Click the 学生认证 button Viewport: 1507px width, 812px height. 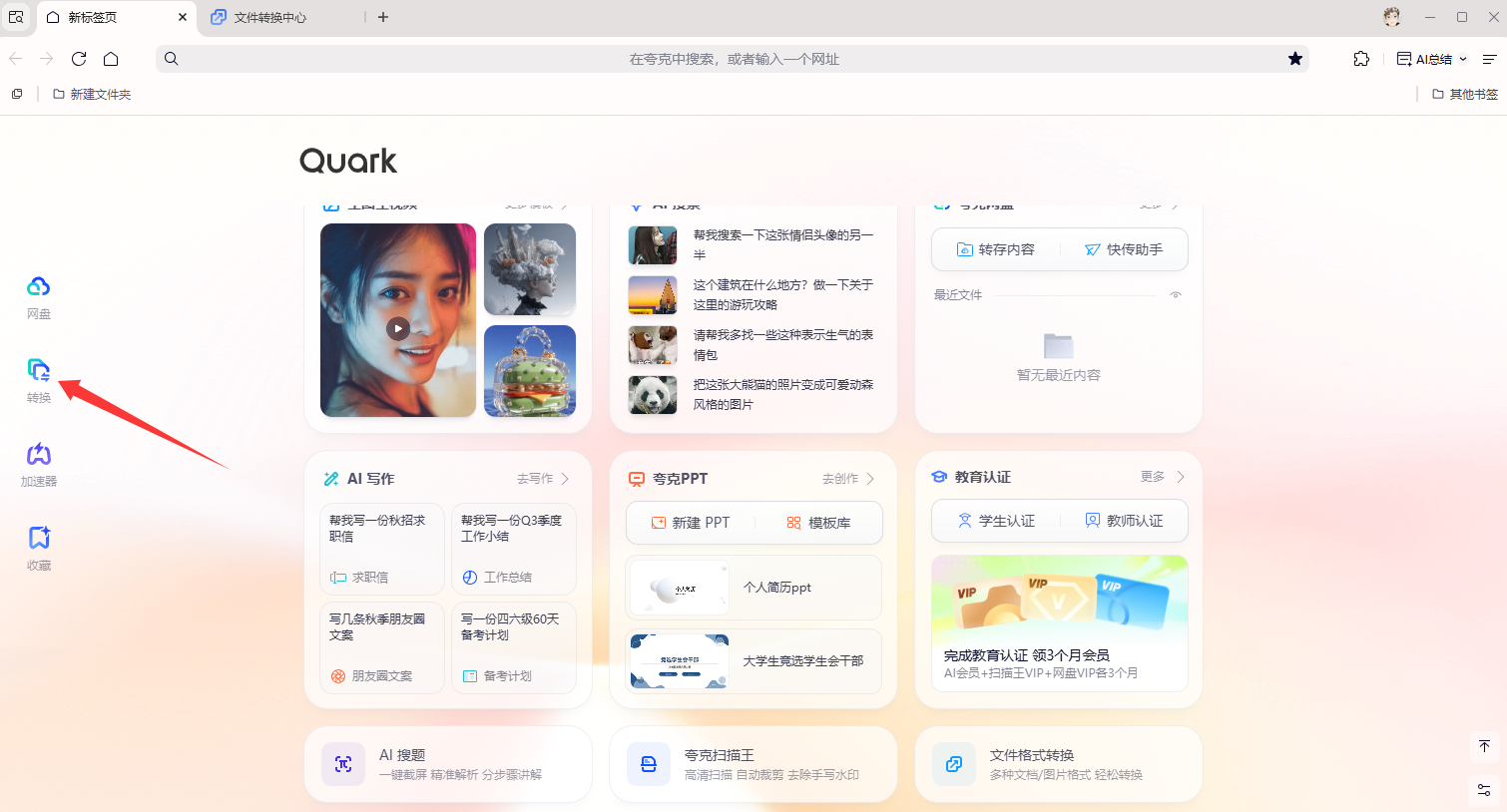[x=996, y=521]
